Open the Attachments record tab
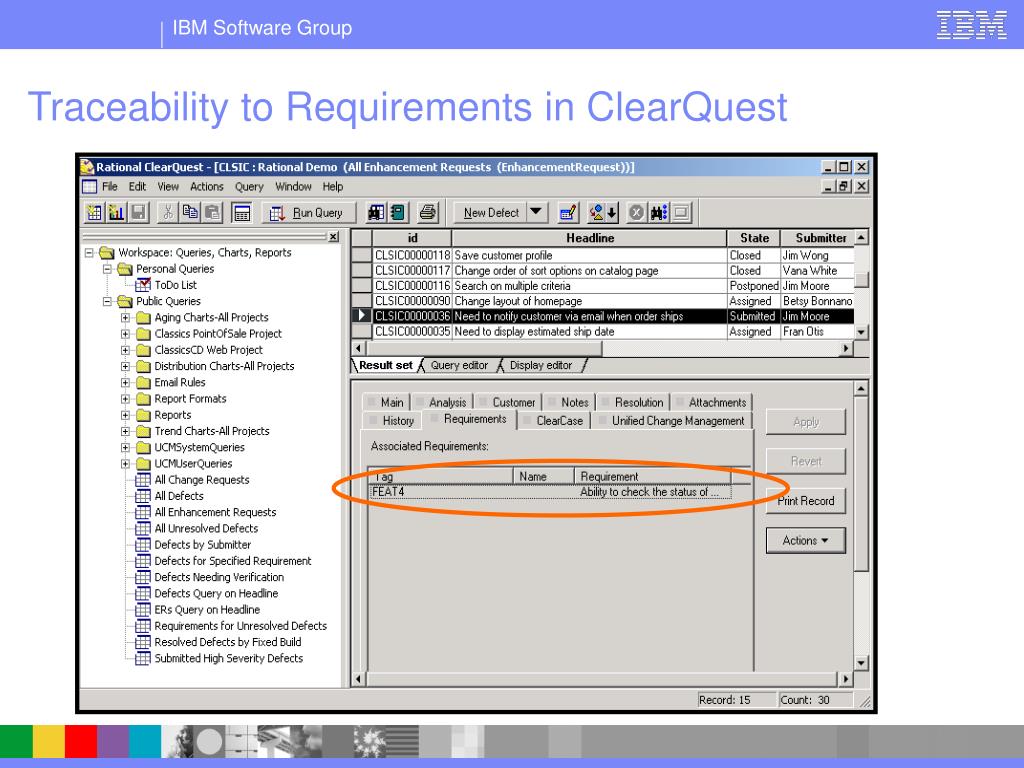The height and width of the screenshot is (768, 1024). 712,402
